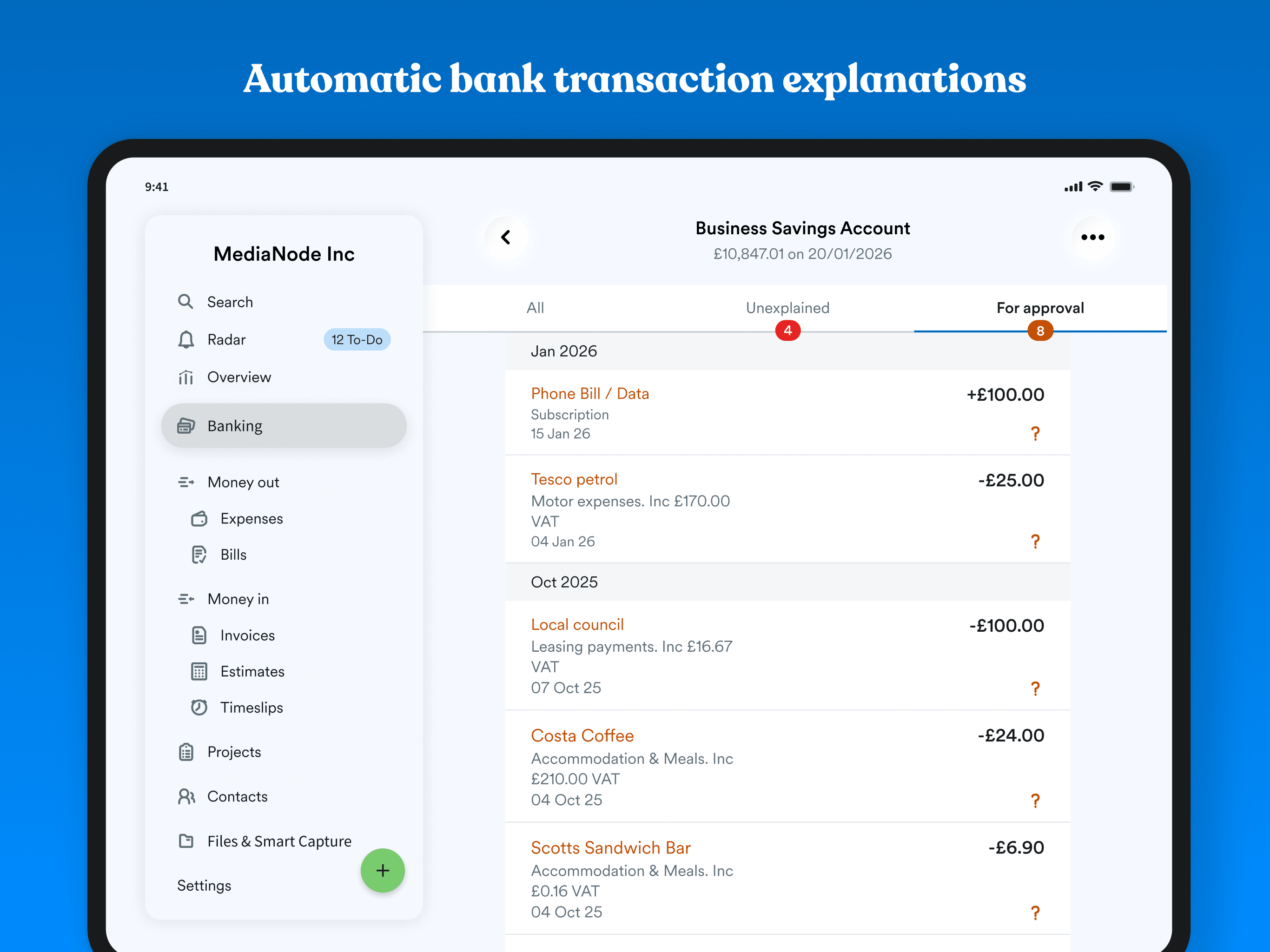Open the Scotts Sandwich Bar transaction
Viewport: 1270px width, 952px height.
coord(787,879)
